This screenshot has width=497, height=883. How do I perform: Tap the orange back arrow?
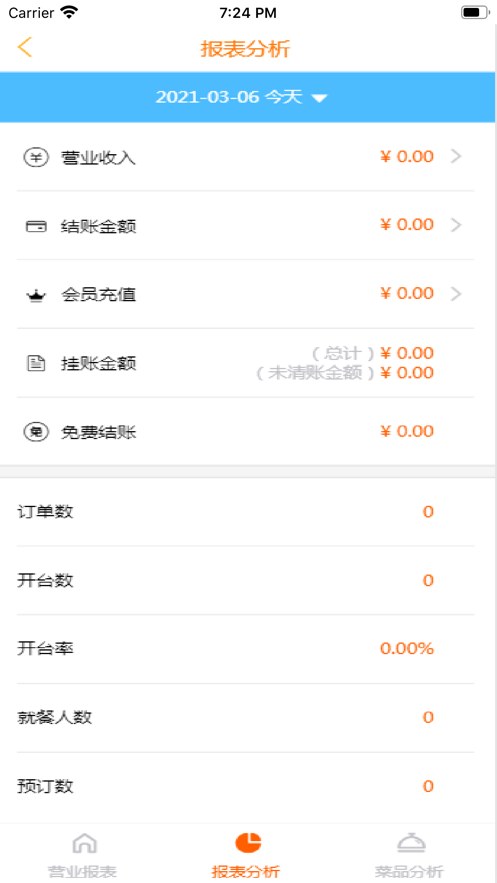pos(25,47)
